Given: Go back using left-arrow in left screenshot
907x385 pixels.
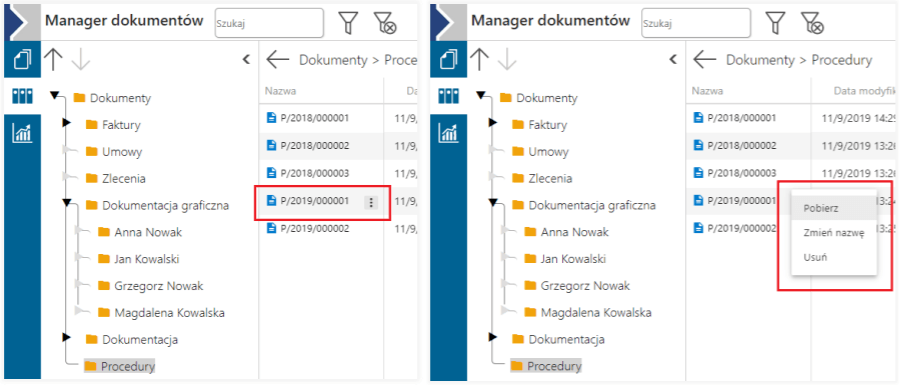Looking at the screenshot, I should pos(278,60).
